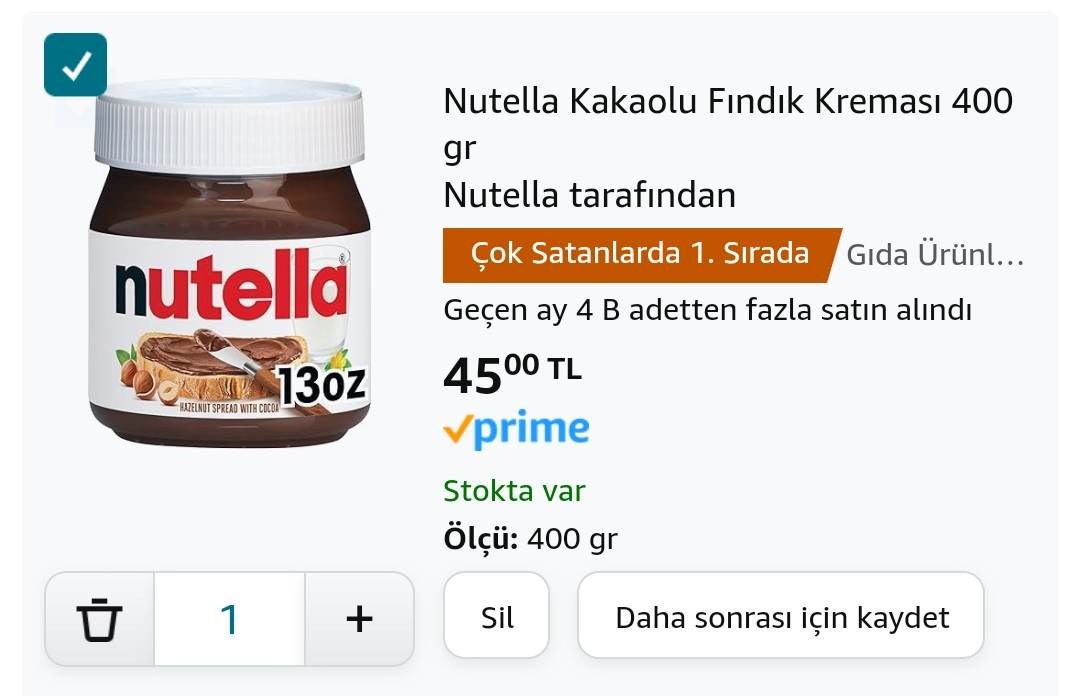Click the 13oz label on the jar image
The width and height of the screenshot is (1080, 696).
click(322, 386)
